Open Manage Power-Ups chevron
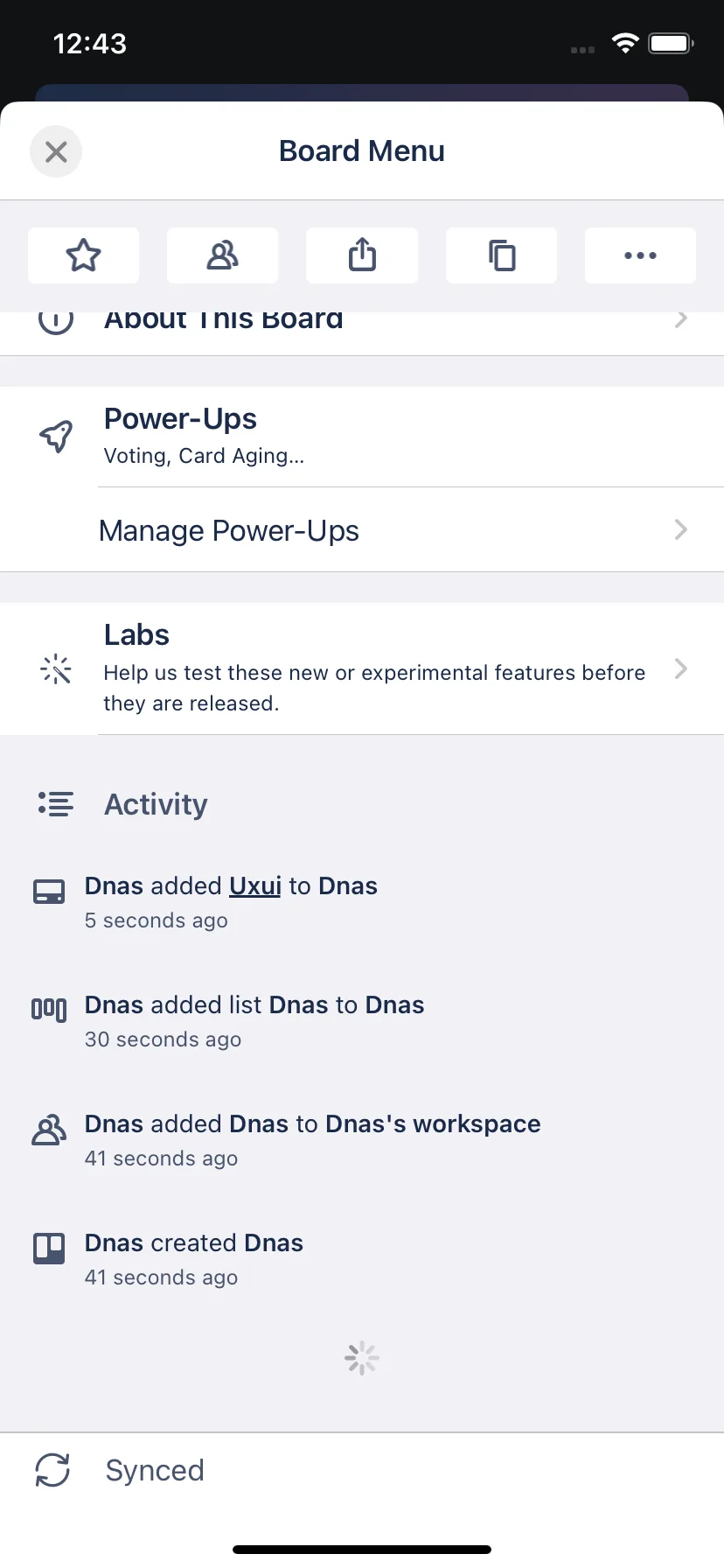 pyautogui.click(x=681, y=529)
